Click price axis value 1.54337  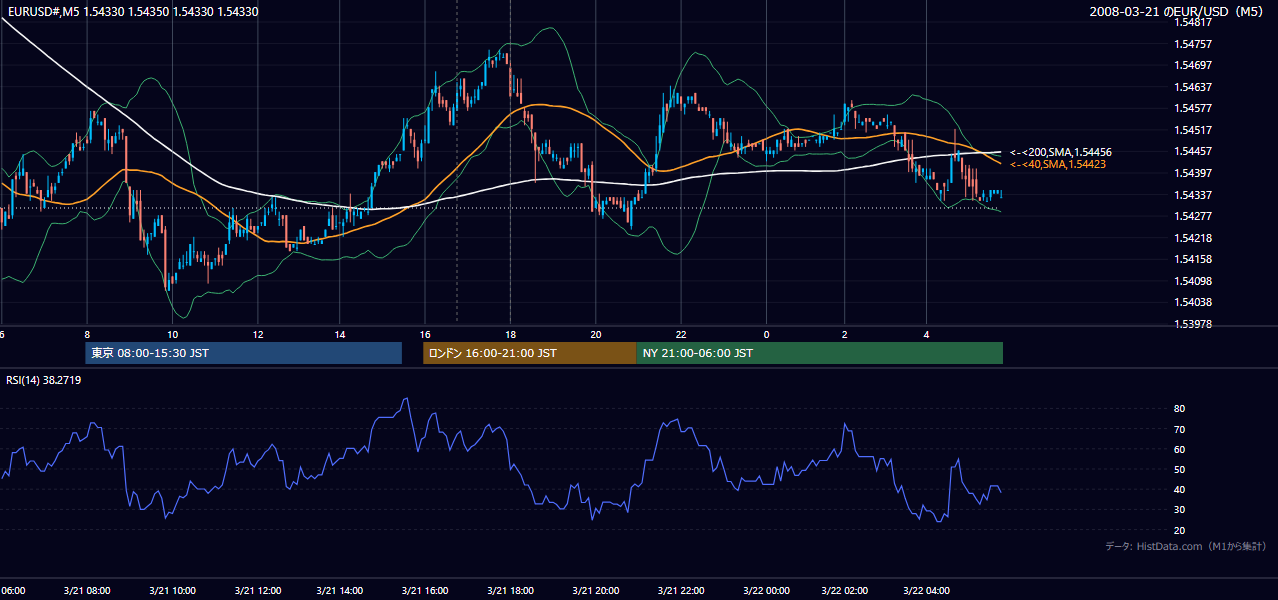(1194, 195)
